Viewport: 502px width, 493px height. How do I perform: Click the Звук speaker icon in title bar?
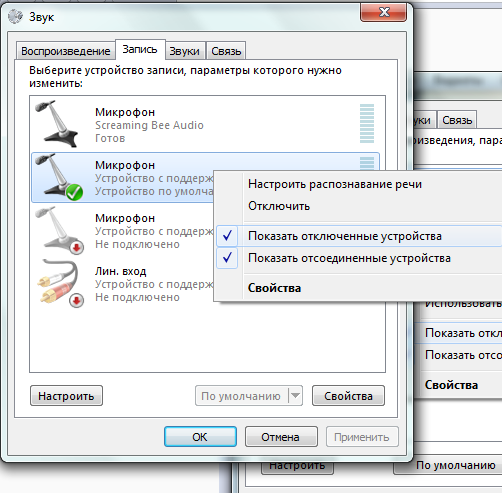coord(15,16)
